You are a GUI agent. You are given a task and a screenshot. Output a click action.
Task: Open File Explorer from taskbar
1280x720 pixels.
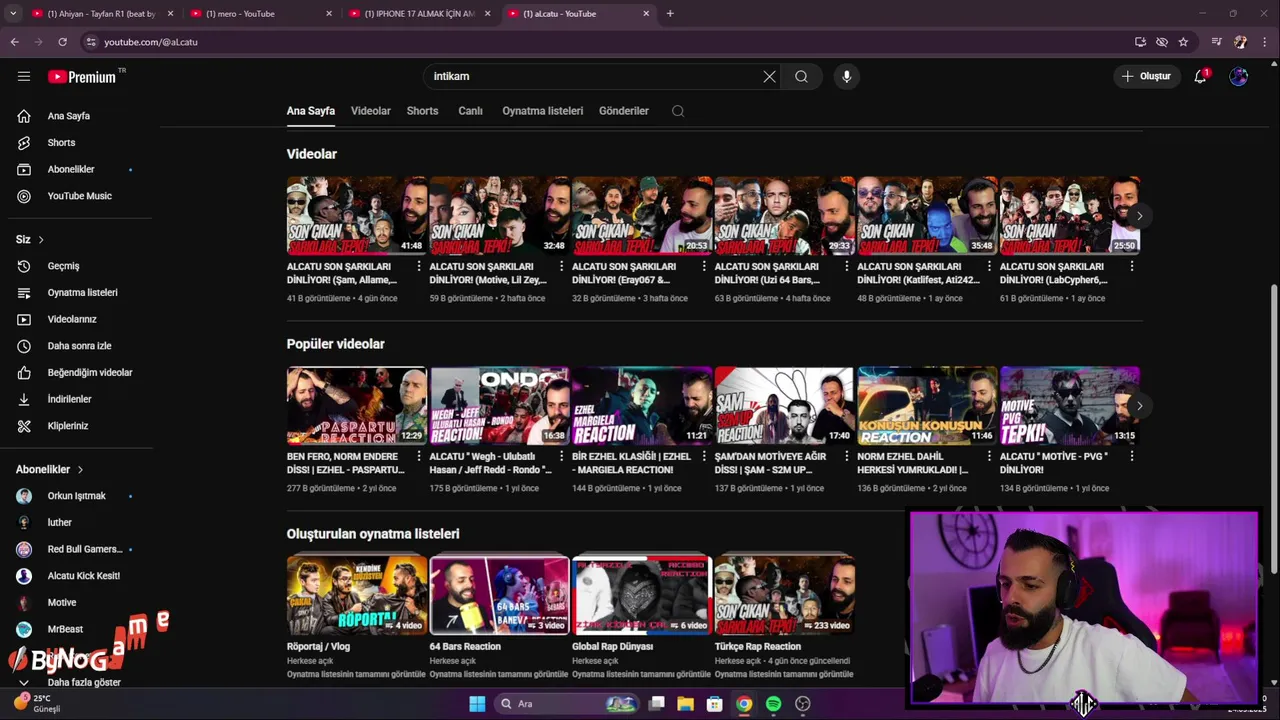(x=685, y=704)
